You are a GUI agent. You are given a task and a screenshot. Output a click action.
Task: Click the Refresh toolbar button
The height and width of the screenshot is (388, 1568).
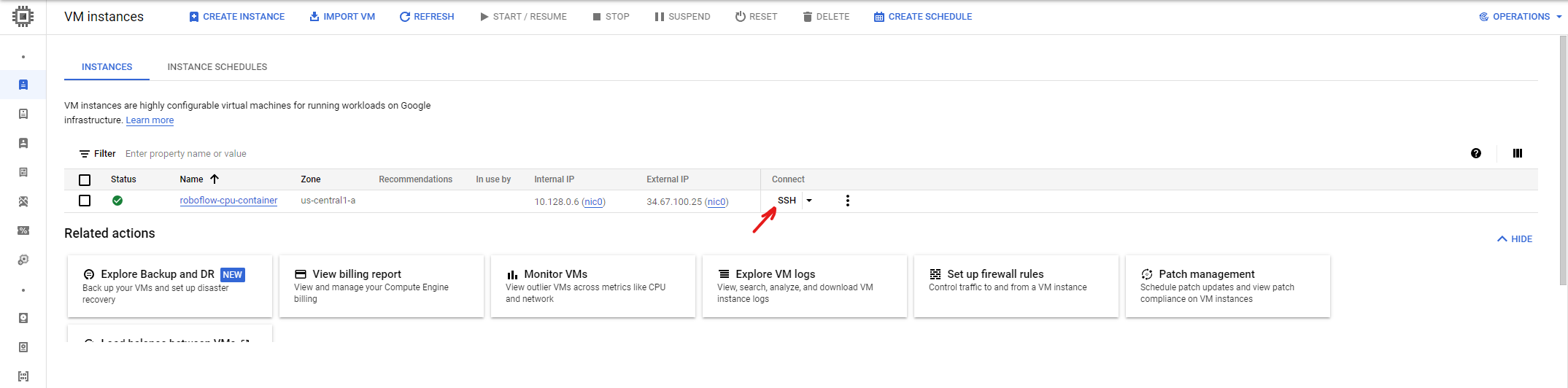427,16
